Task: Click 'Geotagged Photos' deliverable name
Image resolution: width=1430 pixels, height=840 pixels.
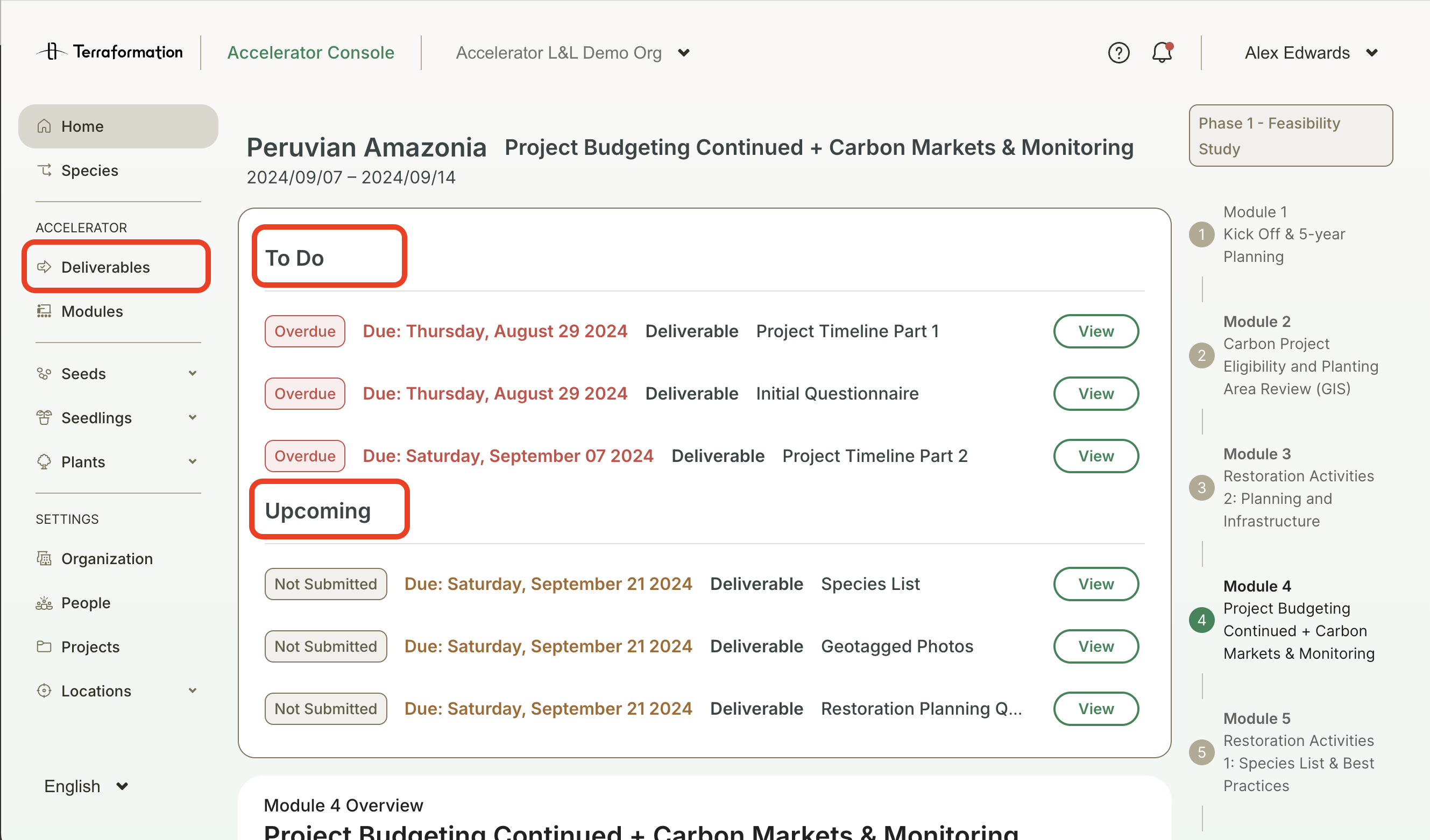Action: pyautogui.click(x=897, y=646)
